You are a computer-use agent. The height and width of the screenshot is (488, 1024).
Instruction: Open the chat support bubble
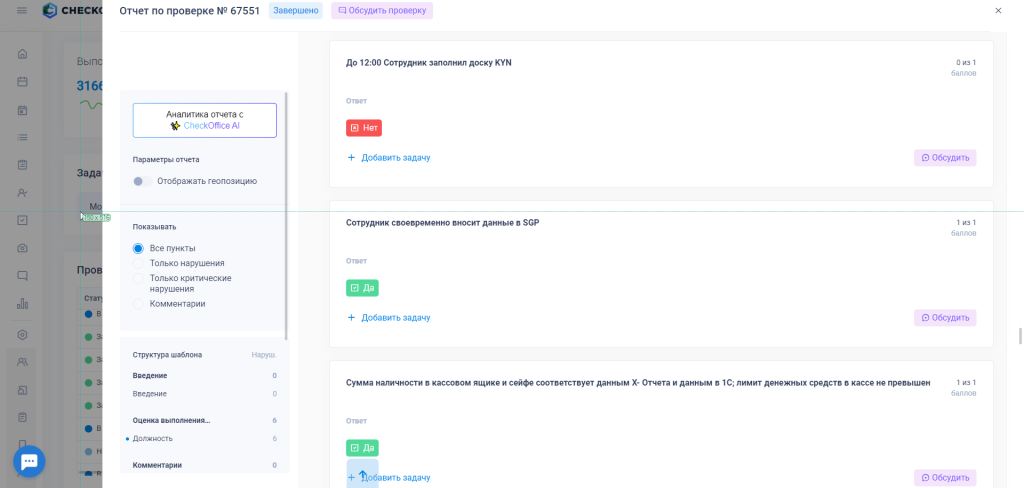pos(29,461)
